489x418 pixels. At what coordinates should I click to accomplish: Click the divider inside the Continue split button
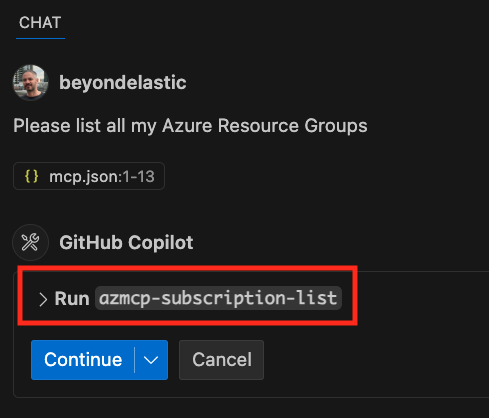[x=134, y=360]
